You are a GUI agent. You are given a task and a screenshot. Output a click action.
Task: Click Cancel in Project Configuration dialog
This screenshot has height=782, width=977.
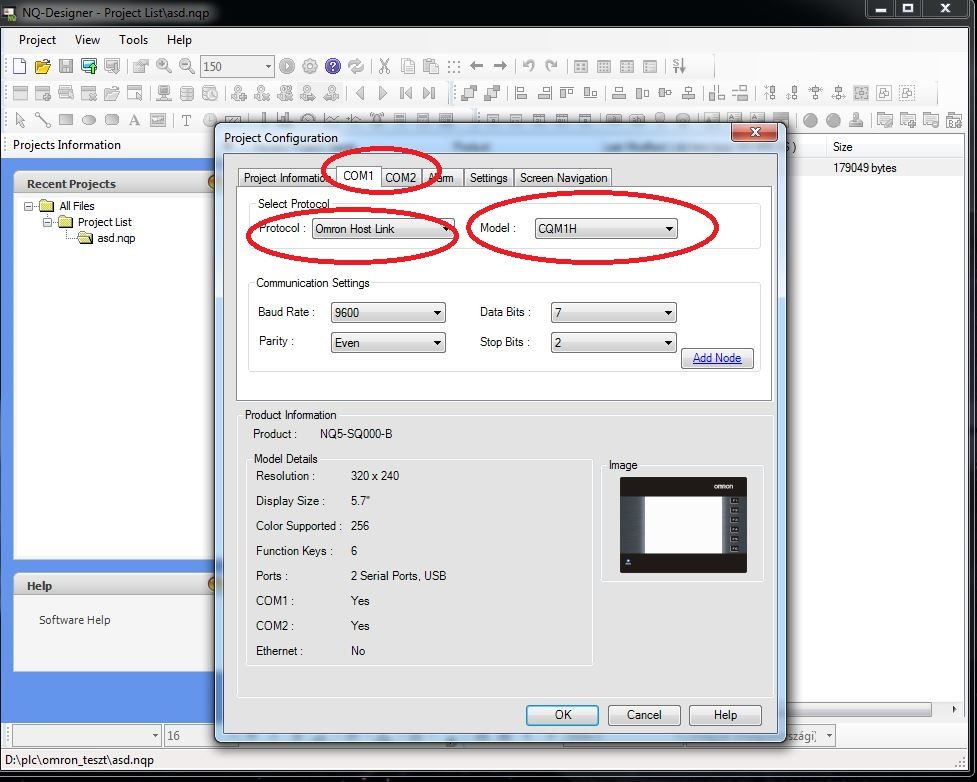tap(644, 715)
